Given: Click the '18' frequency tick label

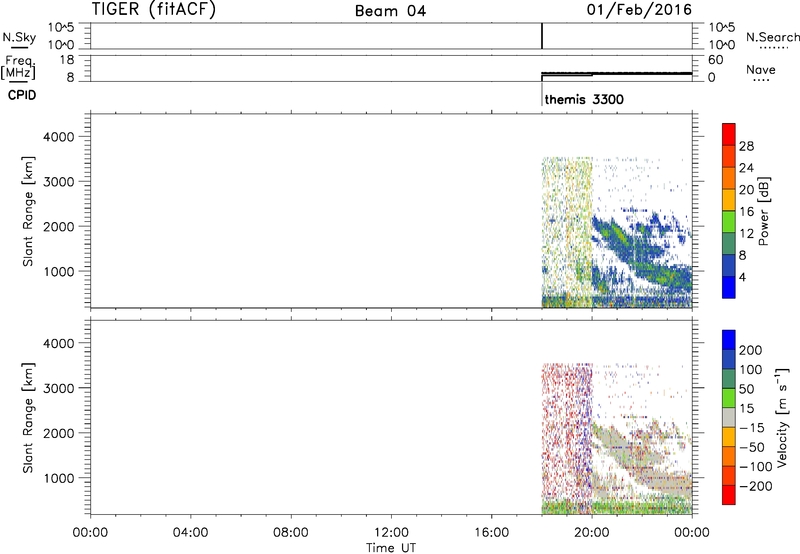Looking at the screenshot, I should (x=67, y=60).
